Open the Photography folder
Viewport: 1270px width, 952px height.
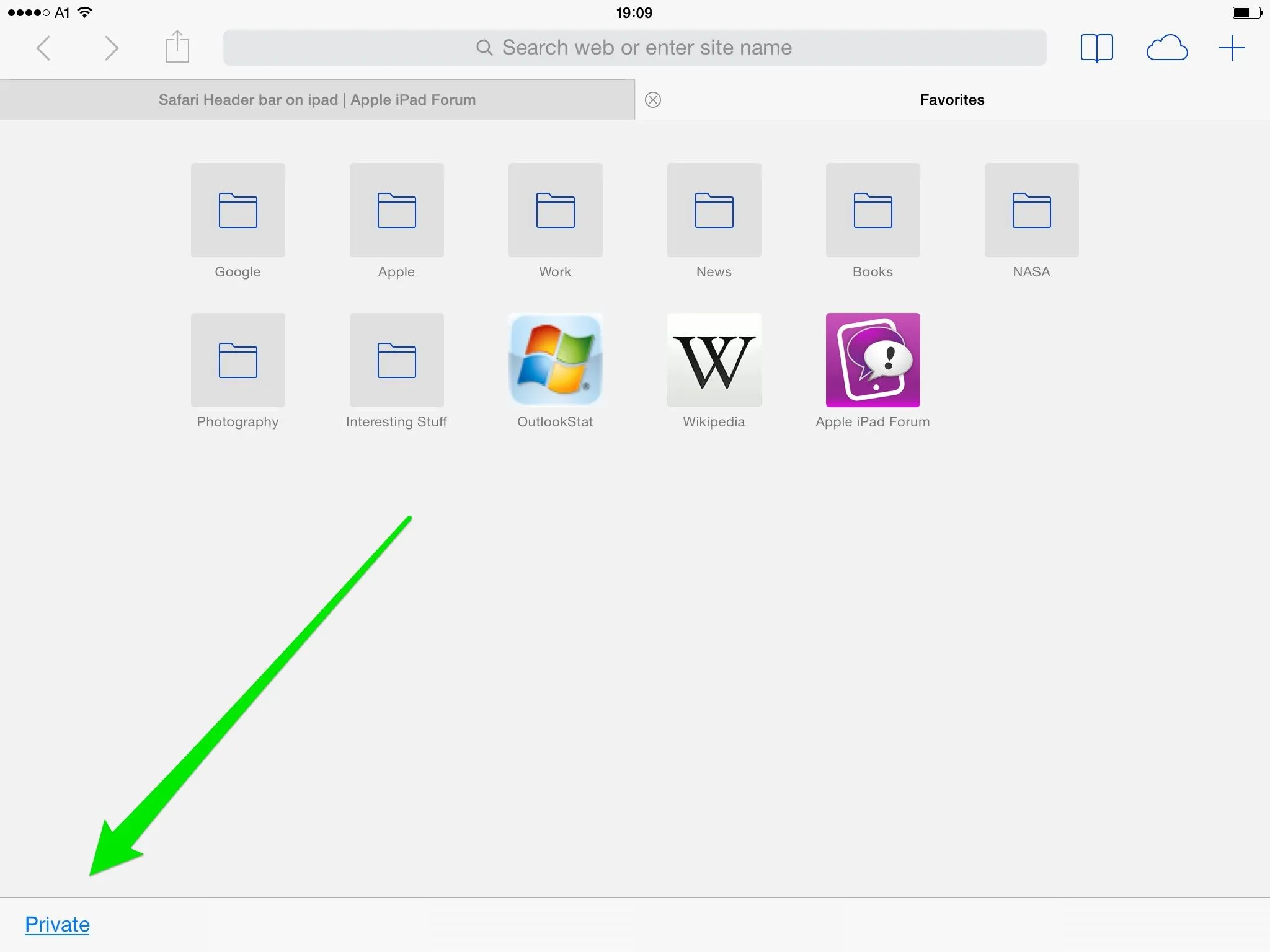pyautogui.click(x=238, y=361)
